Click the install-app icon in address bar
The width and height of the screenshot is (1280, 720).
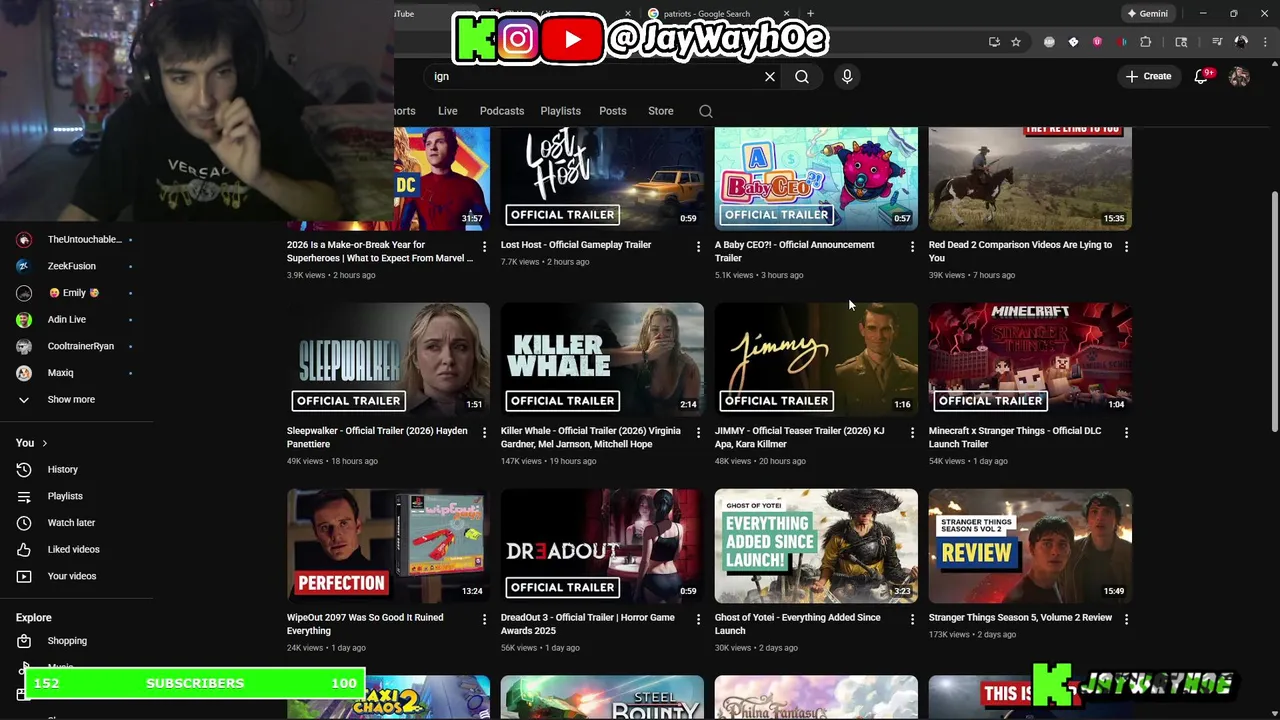(994, 42)
